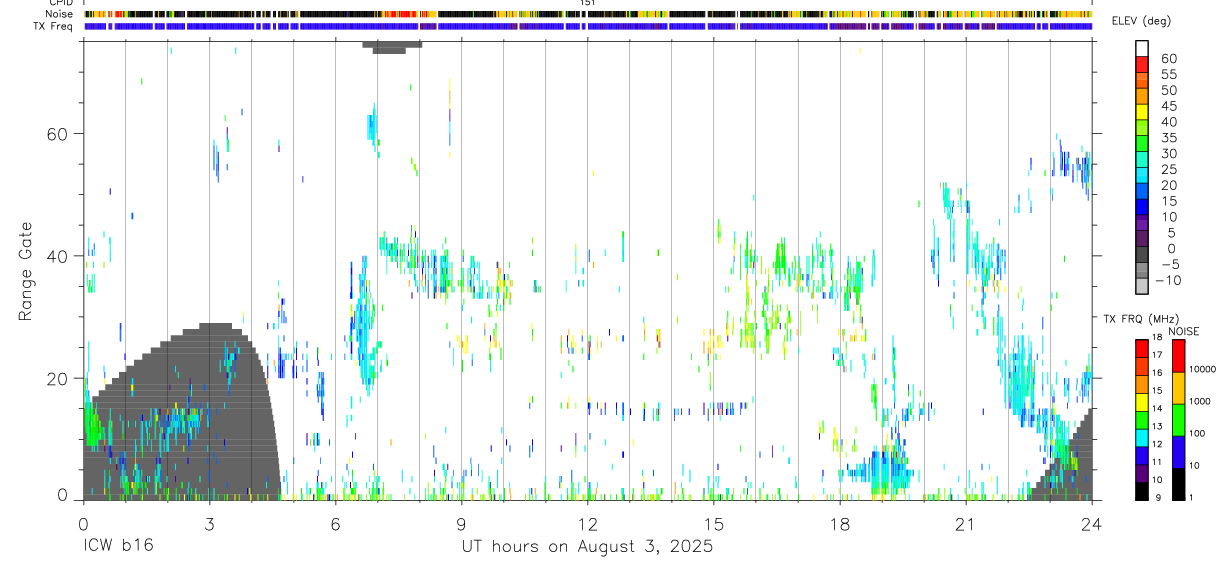The width and height of the screenshot is (1228, 567).
Task: Click the '13' label on the TX FRQ scale
Action: pos(1158,427)
